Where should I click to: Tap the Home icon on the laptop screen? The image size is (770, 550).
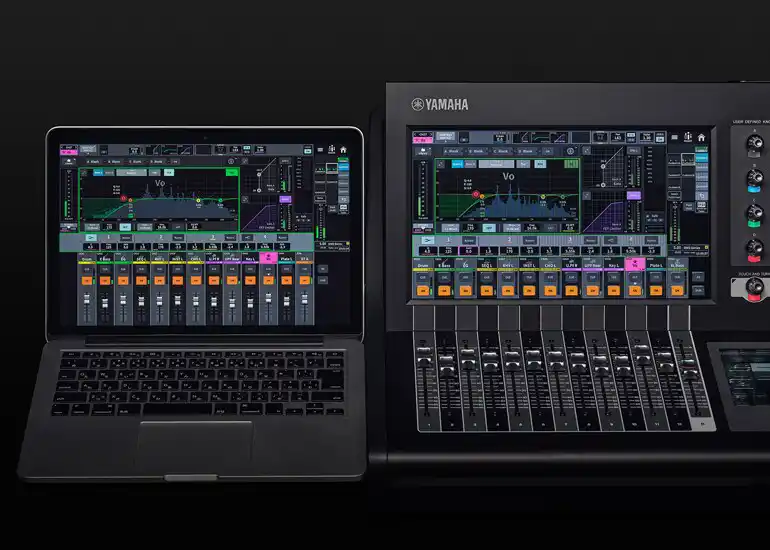point(343,150)
